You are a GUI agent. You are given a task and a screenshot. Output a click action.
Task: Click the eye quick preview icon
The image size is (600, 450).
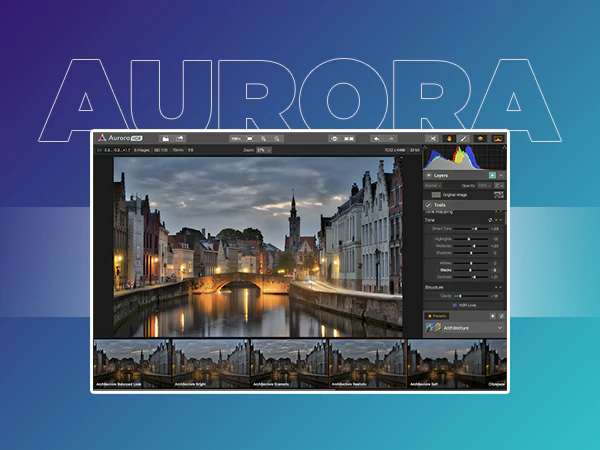coord(333,138)
